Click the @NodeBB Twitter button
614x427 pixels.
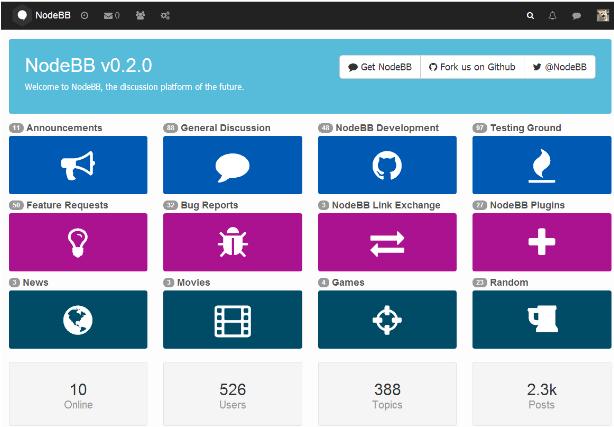(560, 67)
